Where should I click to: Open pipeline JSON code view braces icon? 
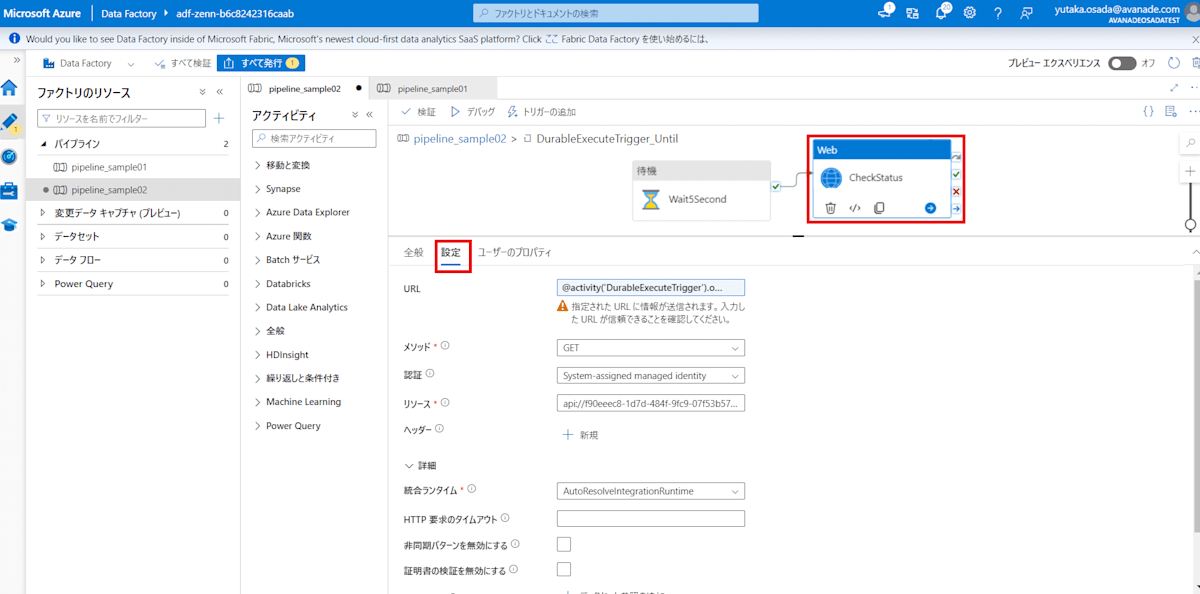(1149, 112)
